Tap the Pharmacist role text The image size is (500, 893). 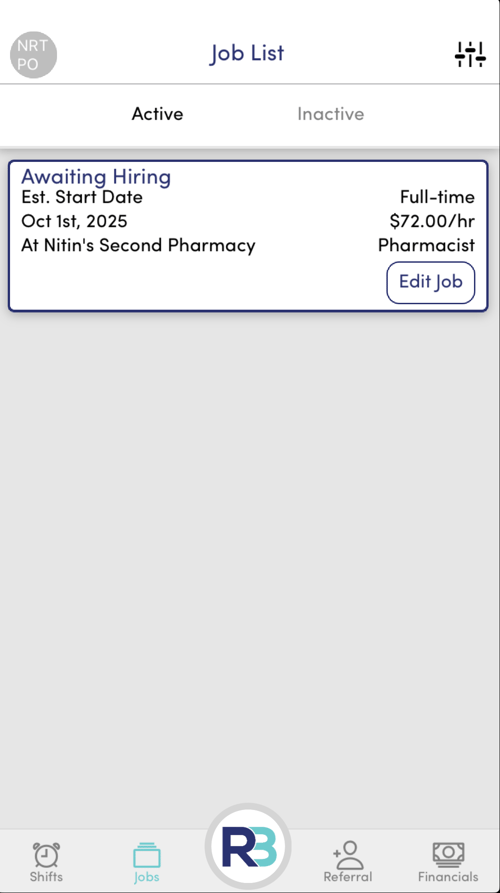tap(426, 245)
